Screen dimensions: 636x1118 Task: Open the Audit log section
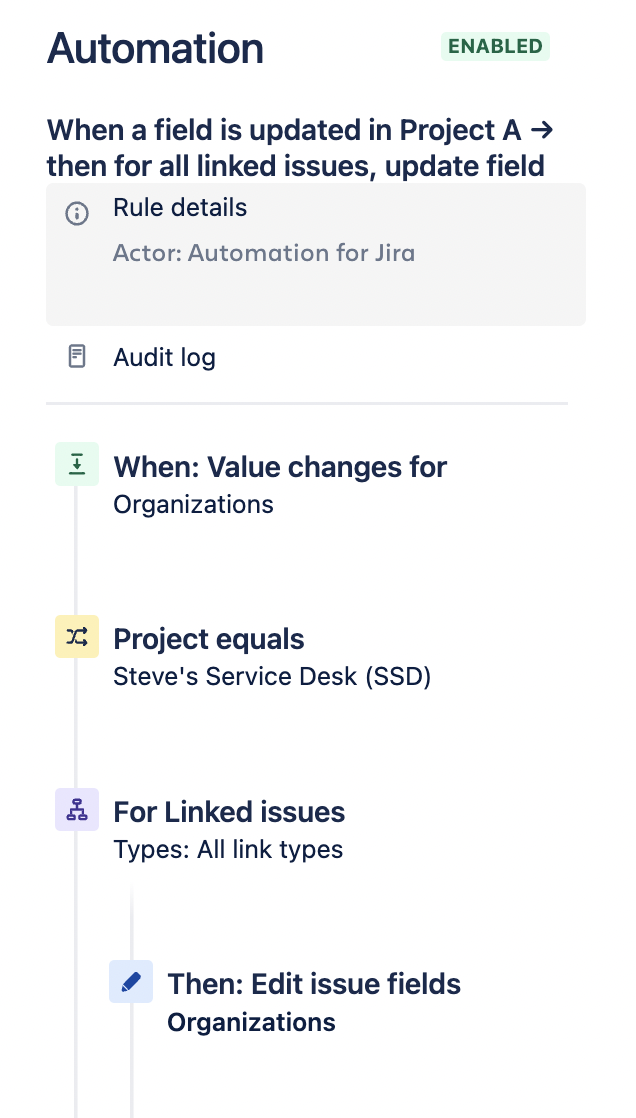pos(164,357)
